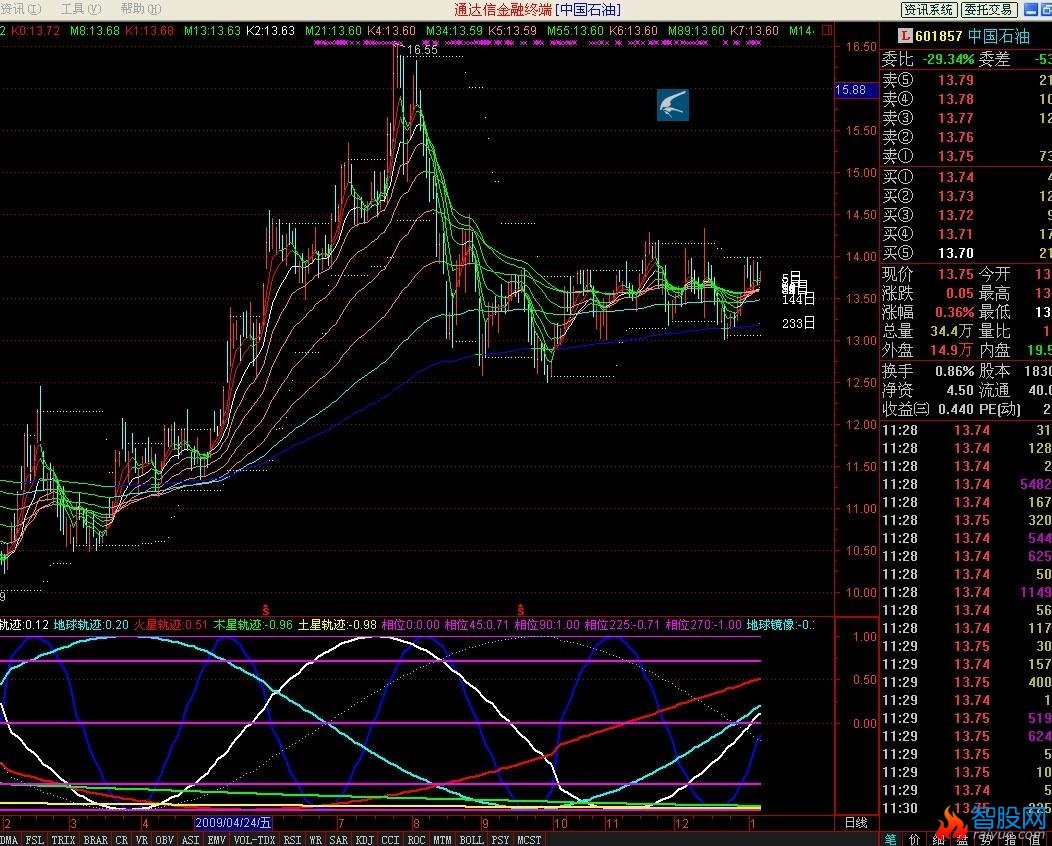Click the 买④ price 13.71
The height and width of the screenshot is (846, 1052).
click(955, 234)
